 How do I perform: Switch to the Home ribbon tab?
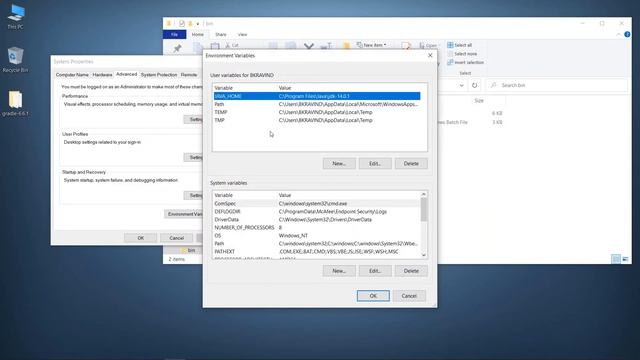198,34
